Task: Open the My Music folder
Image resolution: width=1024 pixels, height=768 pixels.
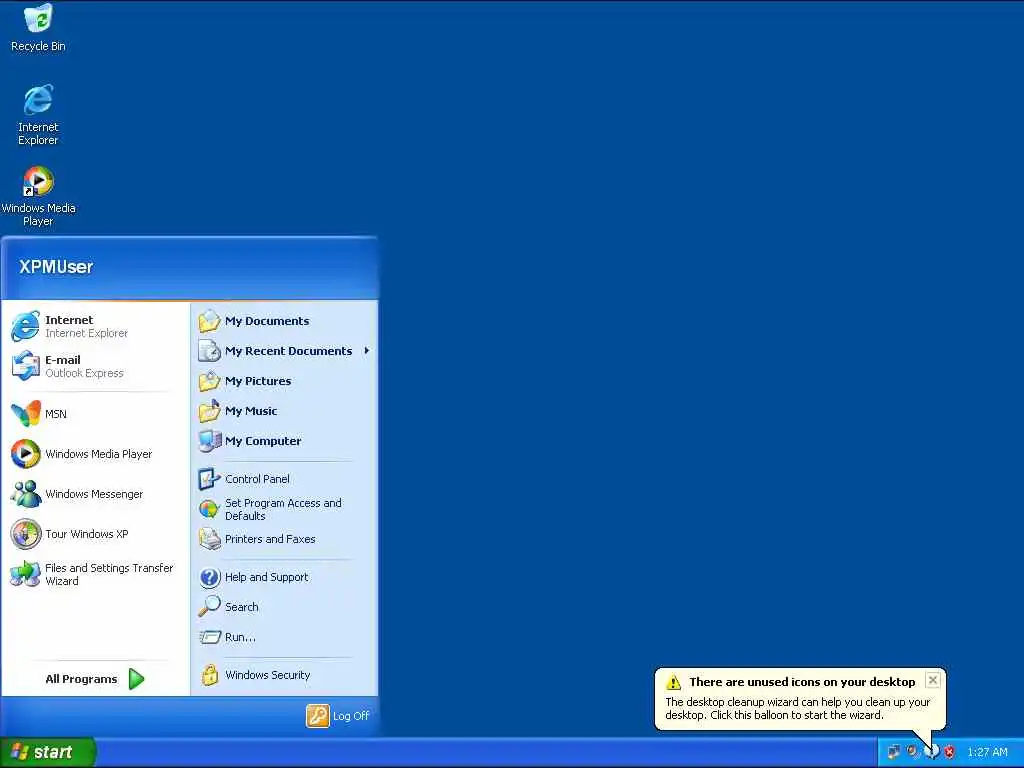Action: 284,411
